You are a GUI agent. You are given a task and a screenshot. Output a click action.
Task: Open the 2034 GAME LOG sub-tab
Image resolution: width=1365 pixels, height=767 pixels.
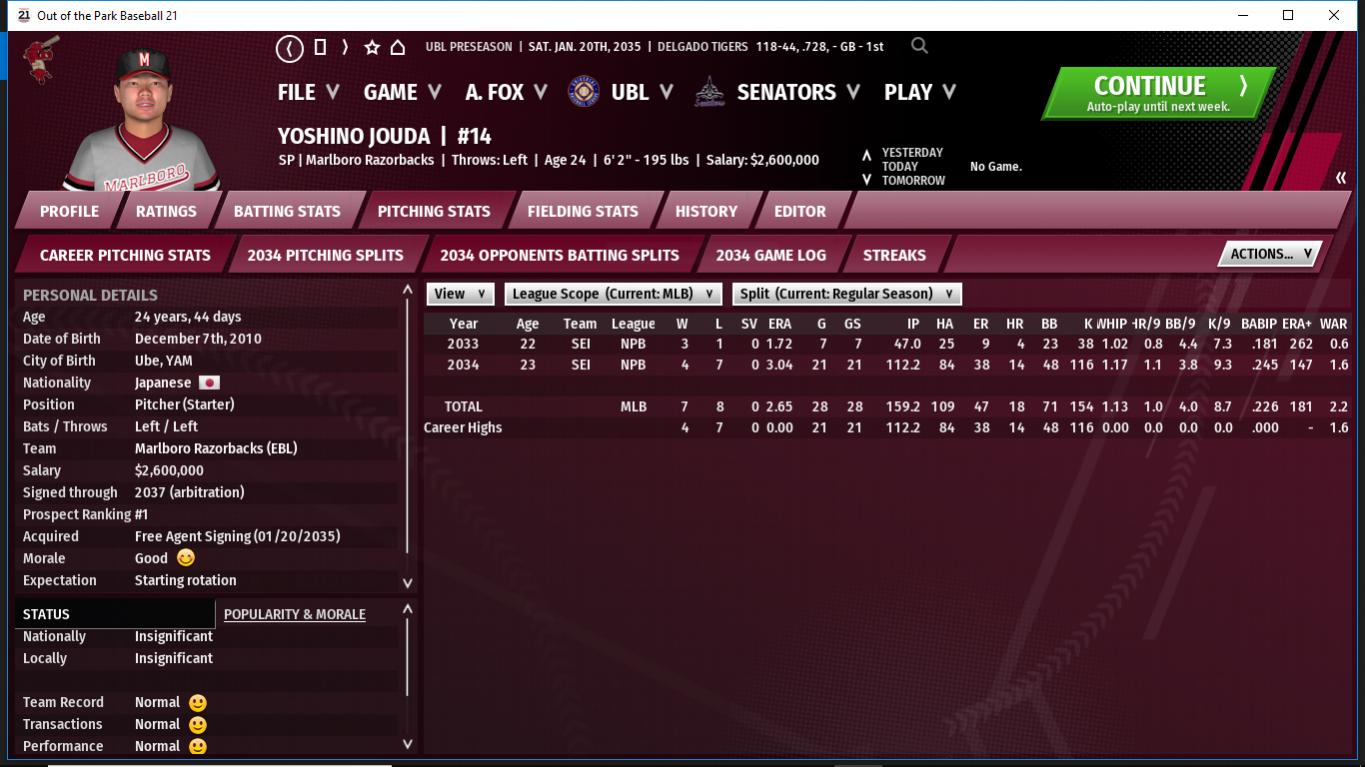point(771,255)
